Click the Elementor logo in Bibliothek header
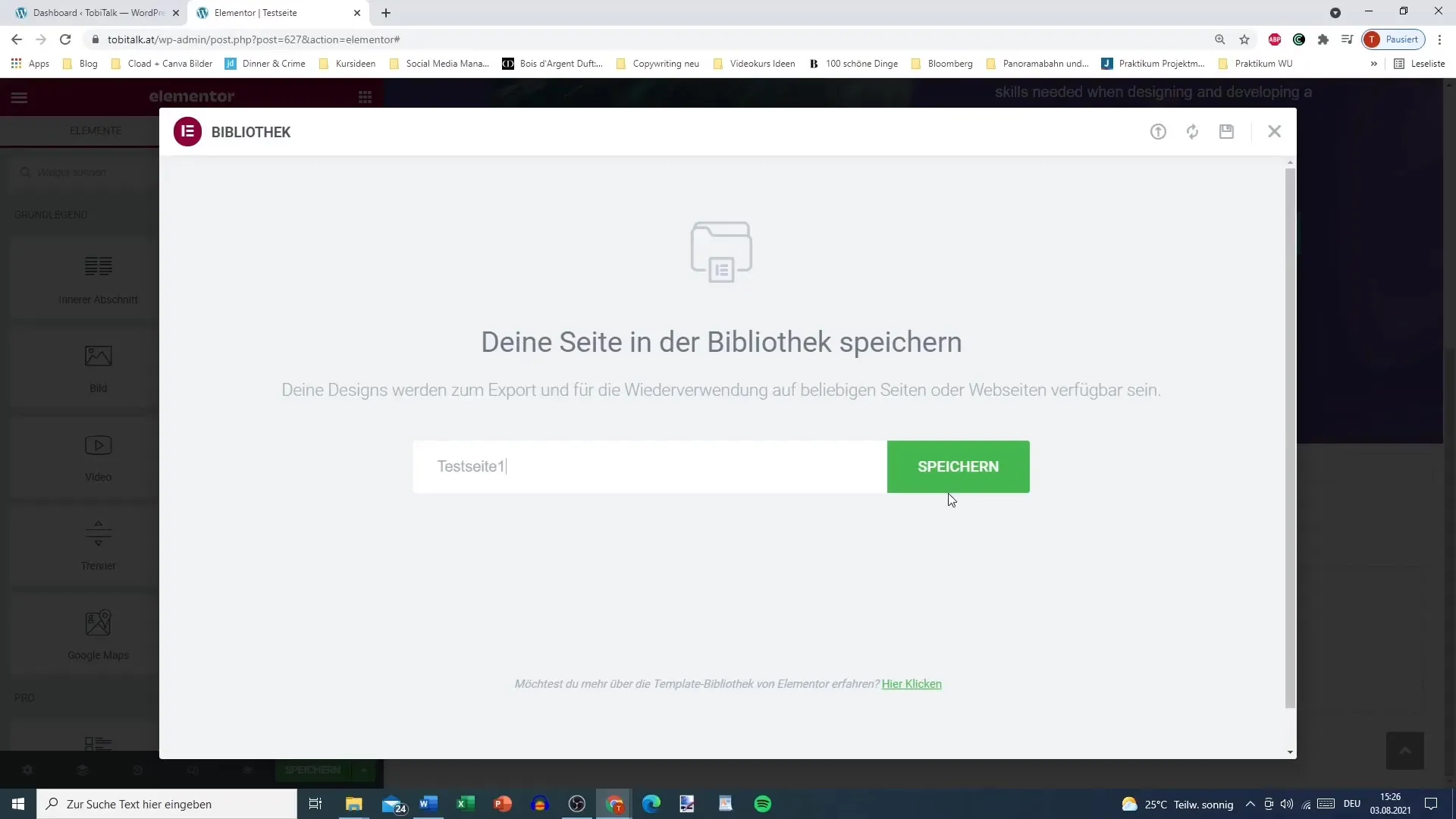 point(187,132)
